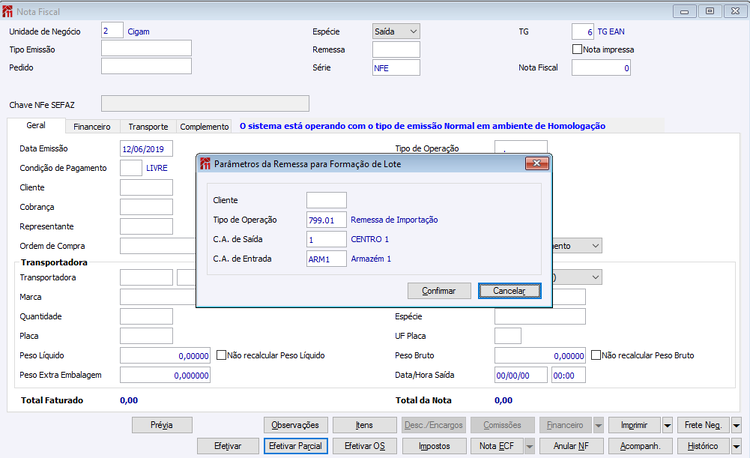Click the Nota Fiscal window app icon
Viewport: 750px width, 458px height.
pos(7,11)
